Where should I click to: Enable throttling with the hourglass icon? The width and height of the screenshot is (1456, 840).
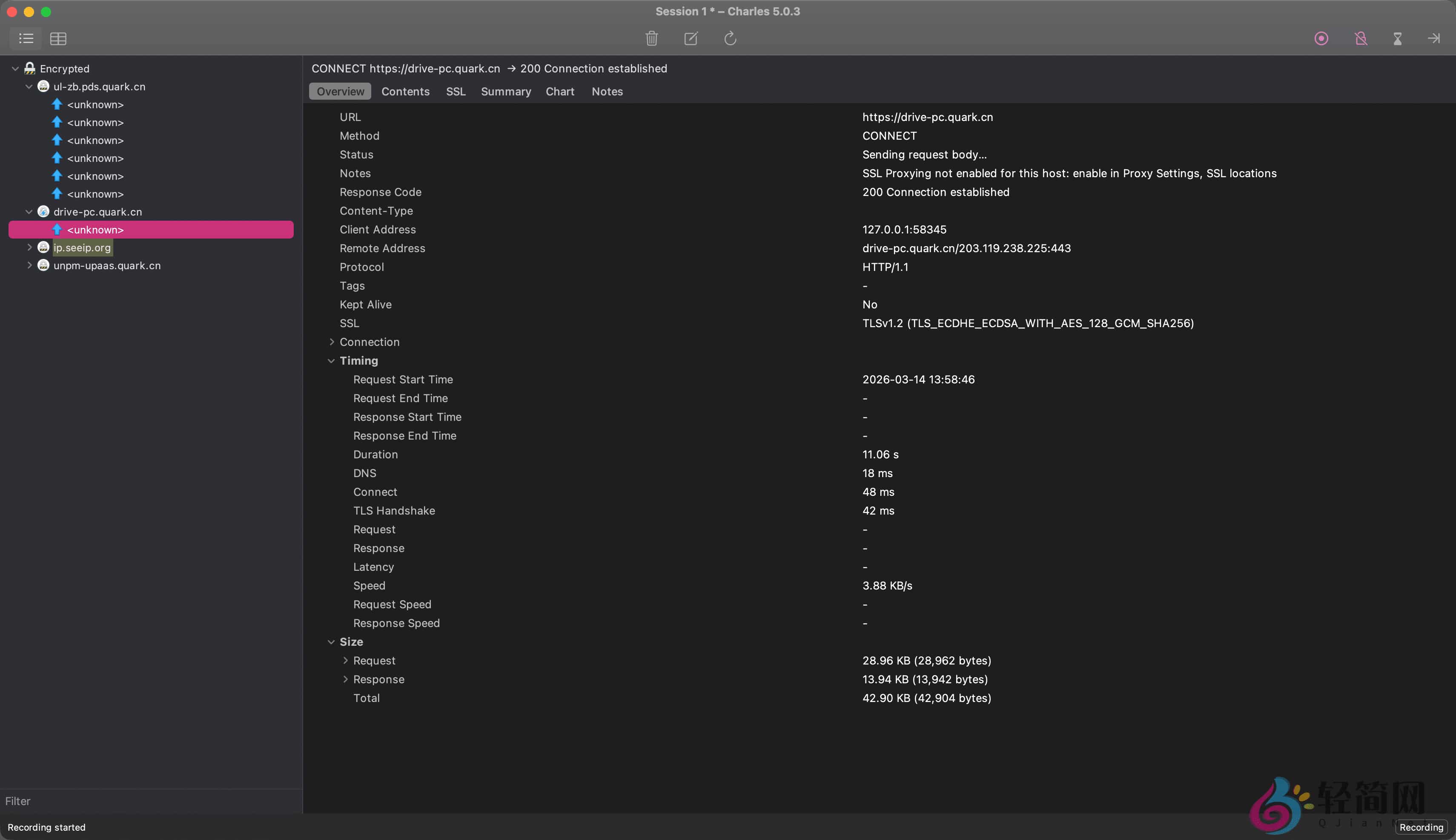point(1397,38)
